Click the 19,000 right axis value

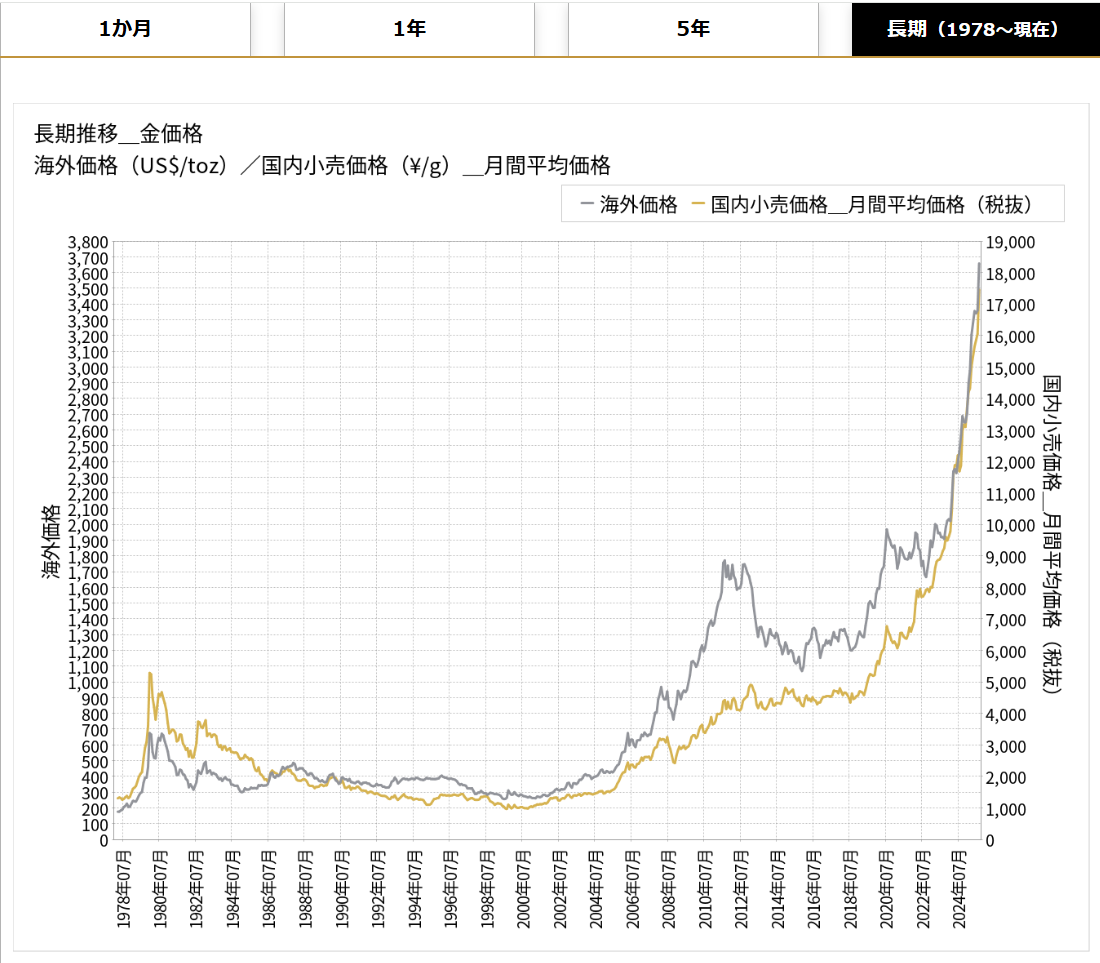[1011, 242]
